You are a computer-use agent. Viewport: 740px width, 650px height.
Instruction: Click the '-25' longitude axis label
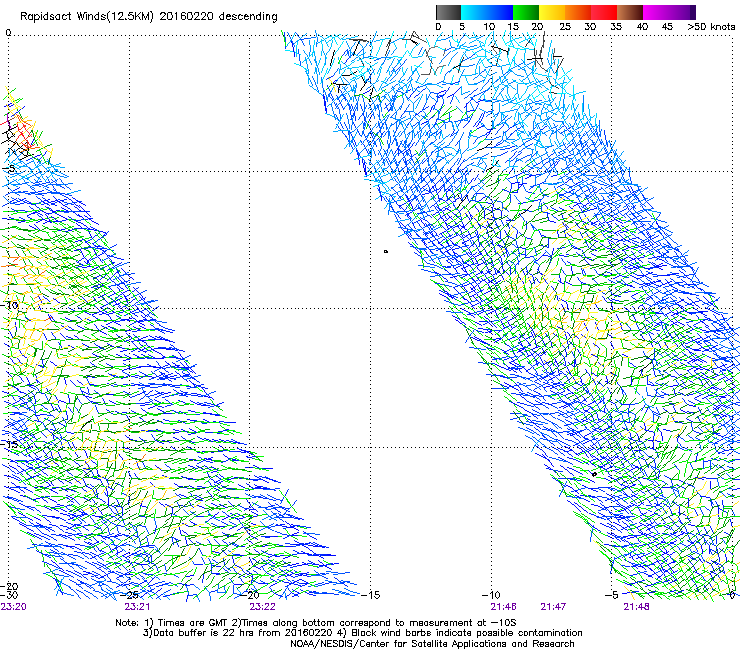[130, 595]
